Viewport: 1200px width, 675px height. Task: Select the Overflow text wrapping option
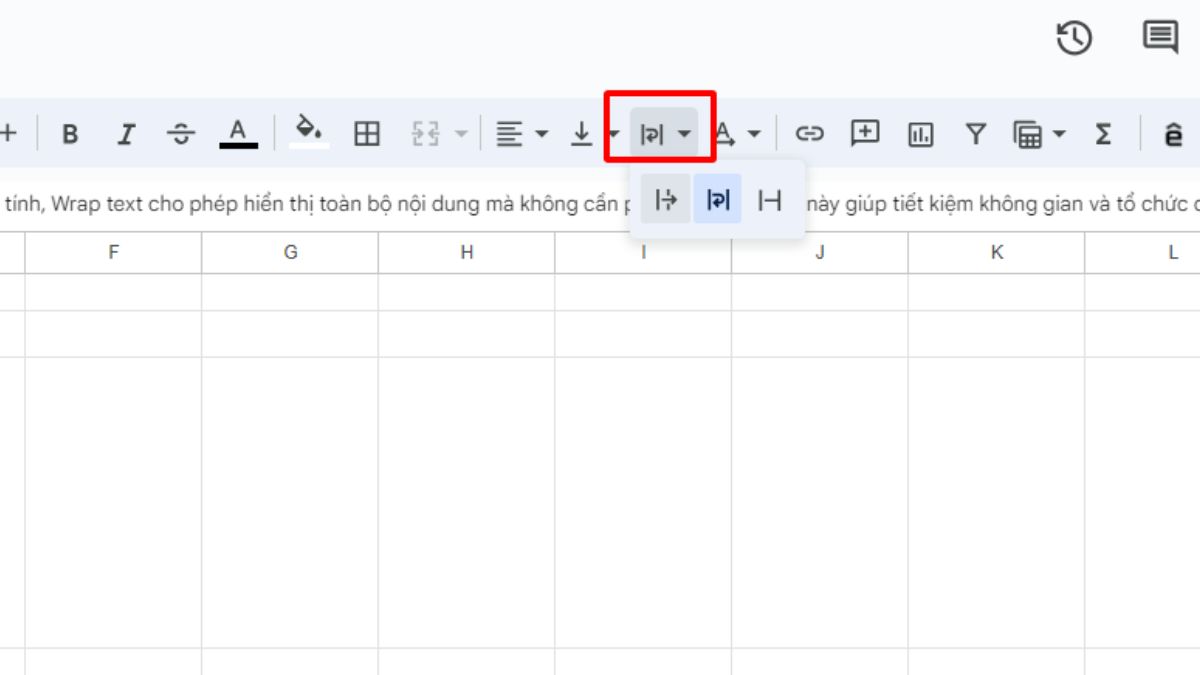[x=666, y=199]
